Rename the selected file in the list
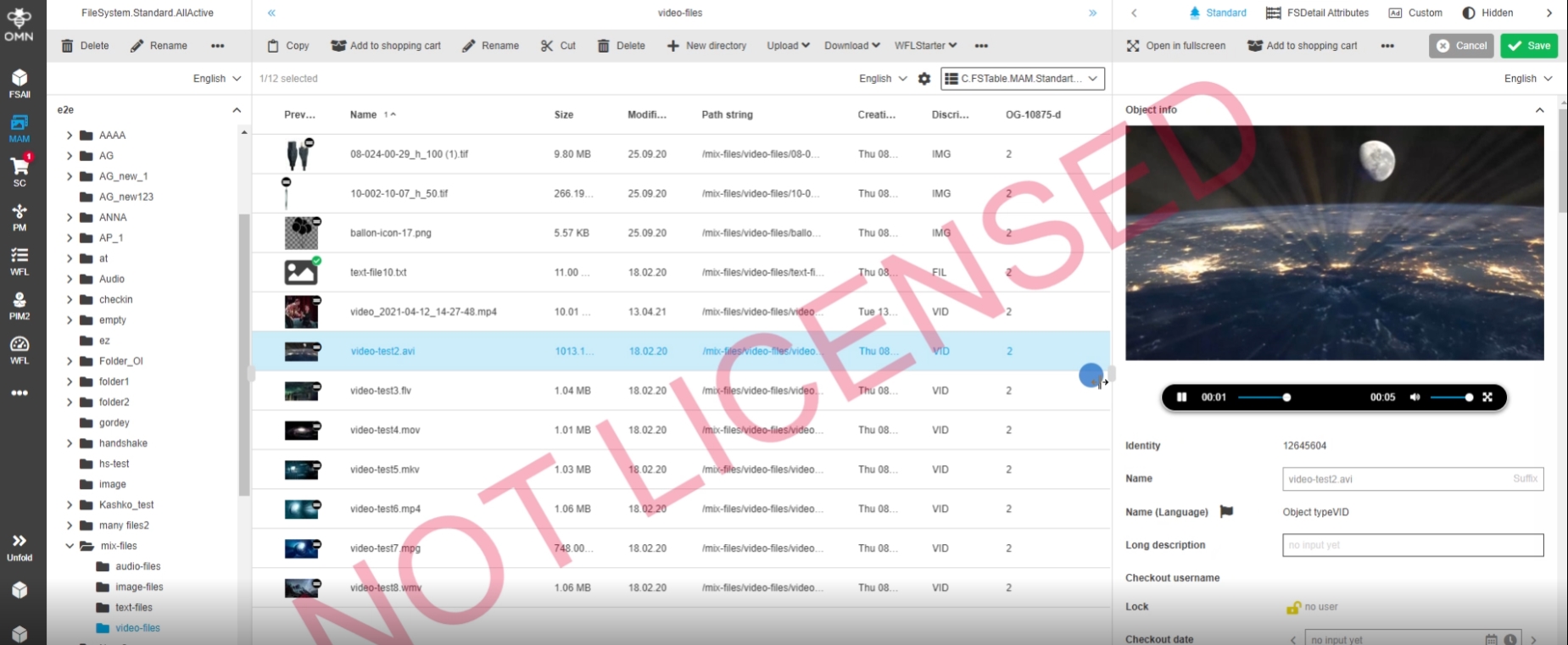This screenshot has height=645, width=1568. pos(490,46)
